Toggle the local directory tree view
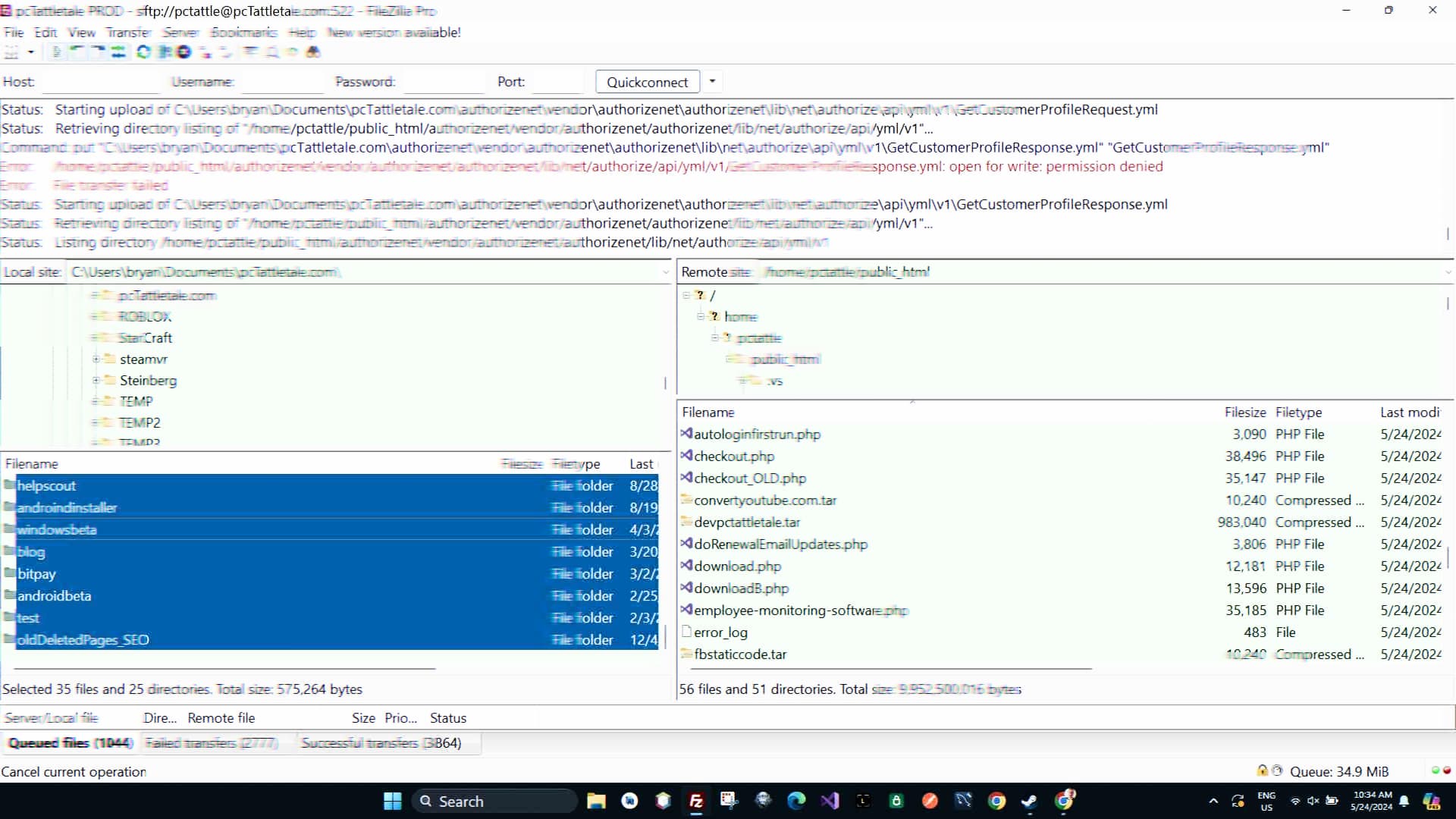This screenshot has width=1456, height=819. (x=77, y=52)
